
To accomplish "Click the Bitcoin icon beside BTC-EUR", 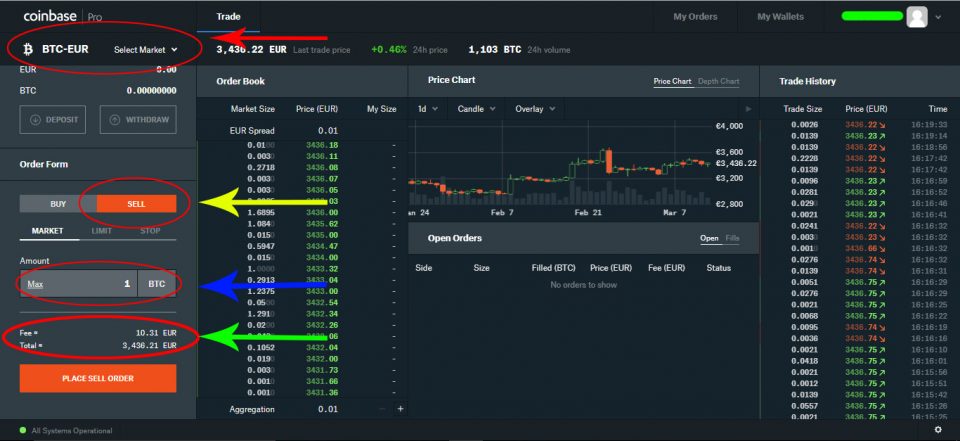I will (27, 50).
